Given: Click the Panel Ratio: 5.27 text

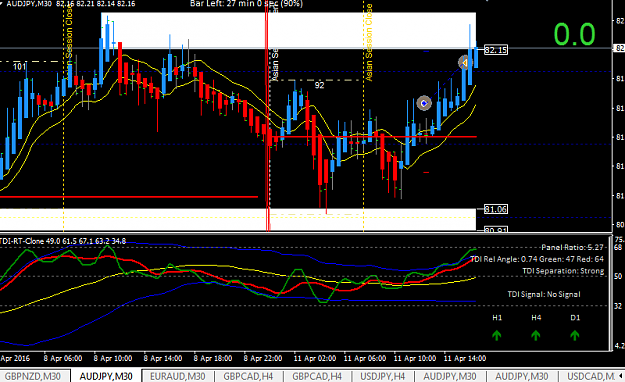Looking at the screenshot, I should [572, 247].
